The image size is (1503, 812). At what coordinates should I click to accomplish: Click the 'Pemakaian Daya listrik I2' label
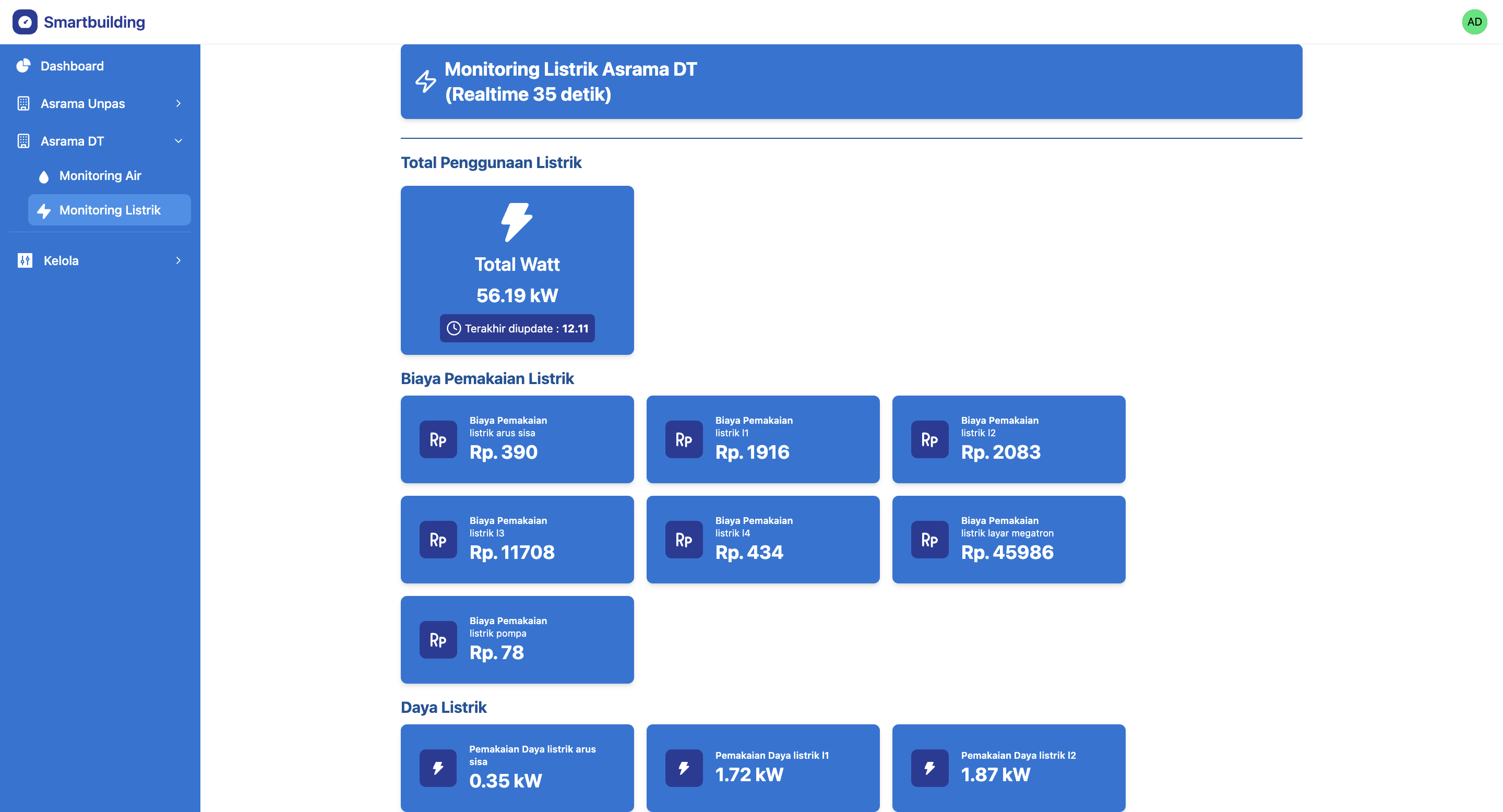coord(1018,756)
